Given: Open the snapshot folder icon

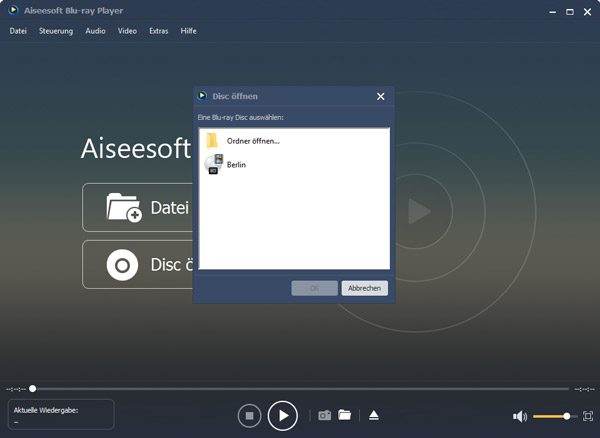Looking at the screenshot, I should click(x=345, y=415).
